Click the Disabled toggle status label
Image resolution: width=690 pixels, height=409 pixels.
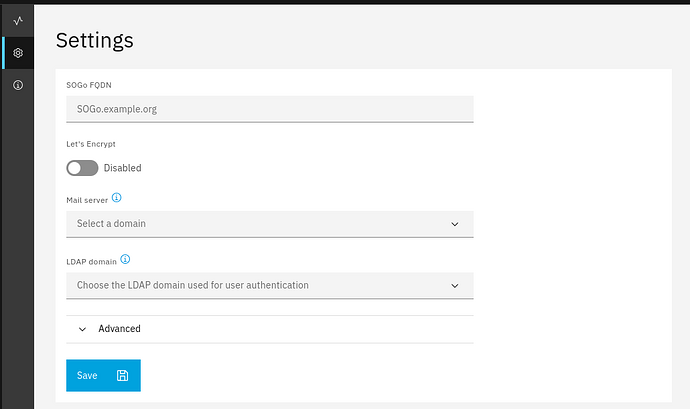point(122,168)
